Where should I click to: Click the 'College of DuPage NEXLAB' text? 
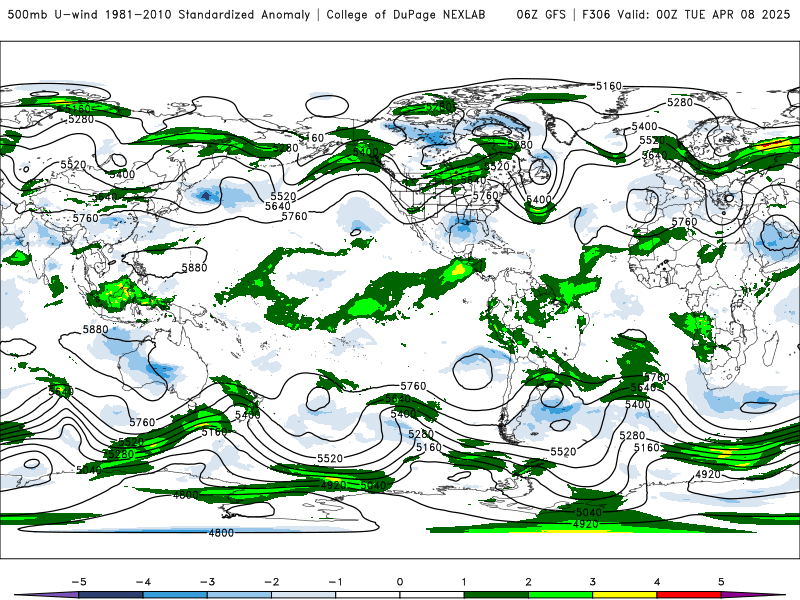click(x=406, y=15)
